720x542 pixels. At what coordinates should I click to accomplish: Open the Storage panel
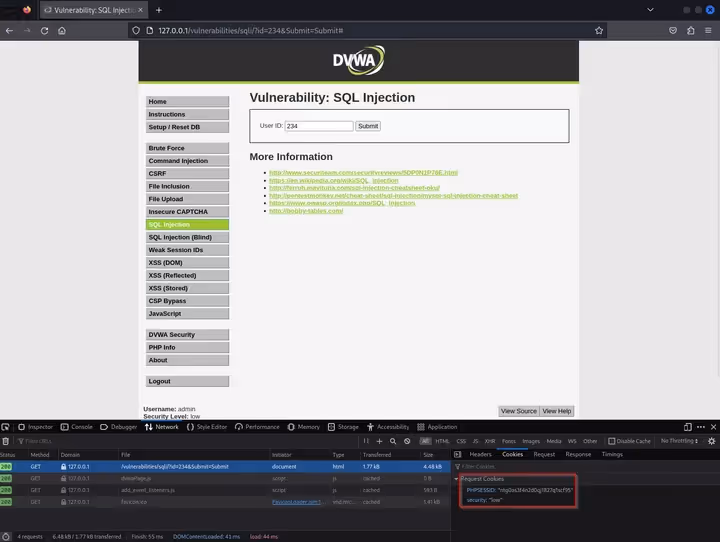(343, 427)
